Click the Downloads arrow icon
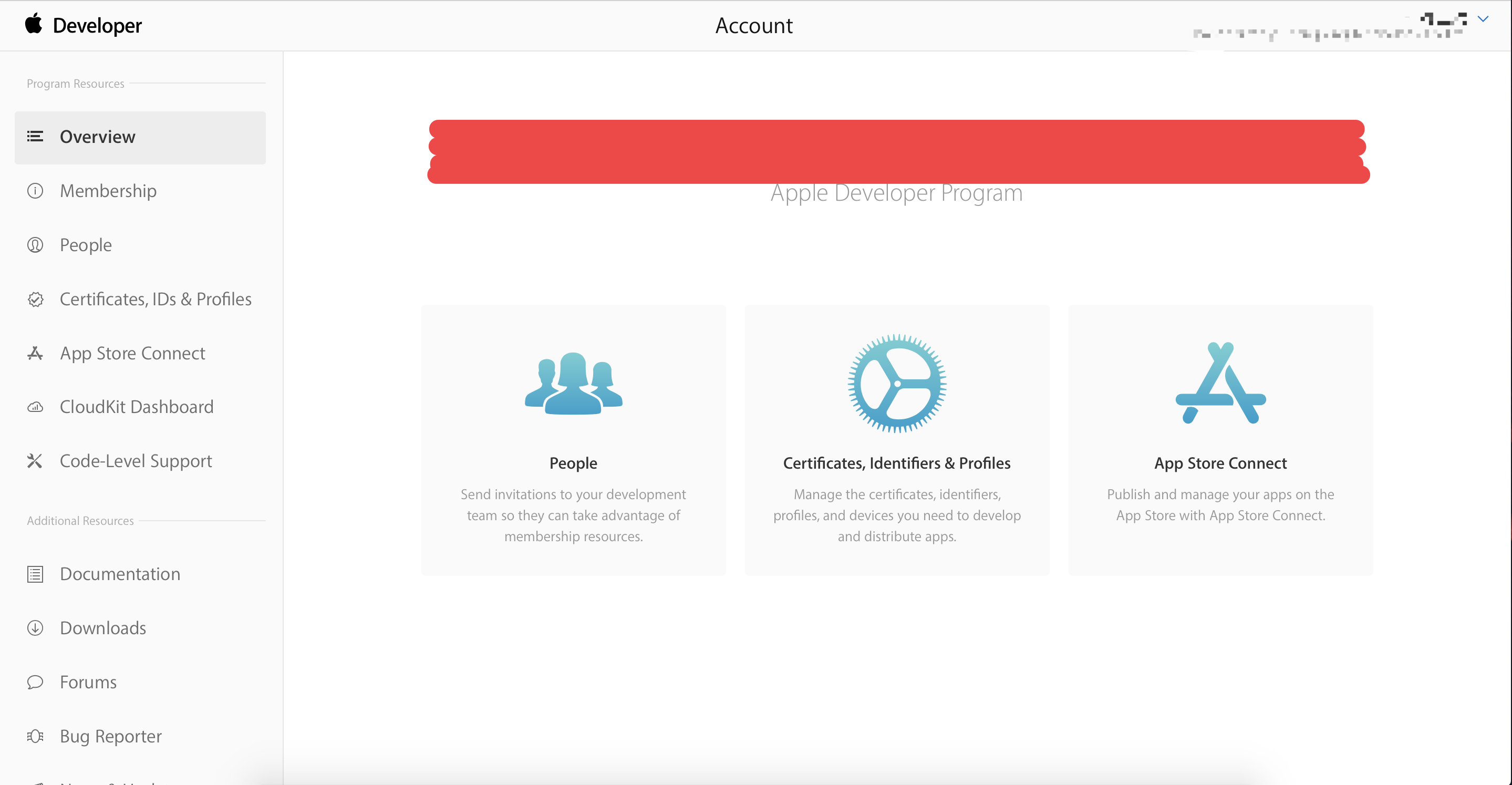This screenshot has width=1512, height=785. (x=35, y=628)
